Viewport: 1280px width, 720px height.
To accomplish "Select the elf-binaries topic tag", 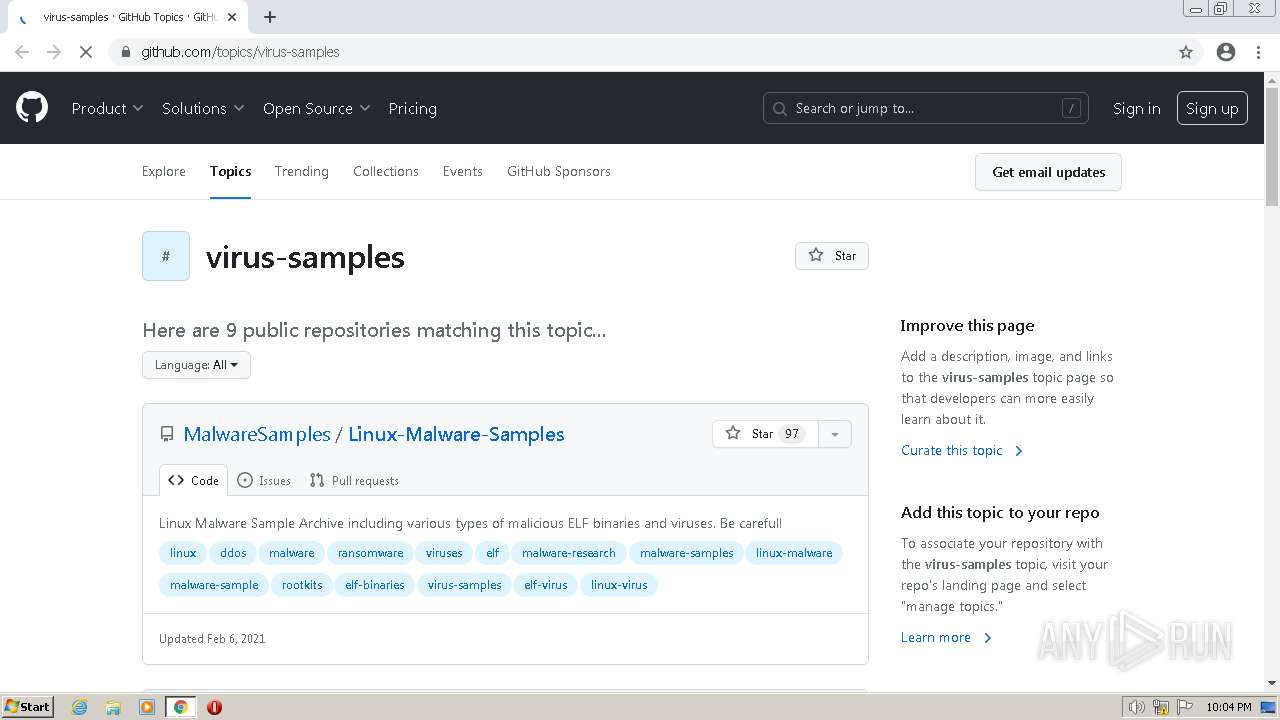I will (x=375, y=585).
